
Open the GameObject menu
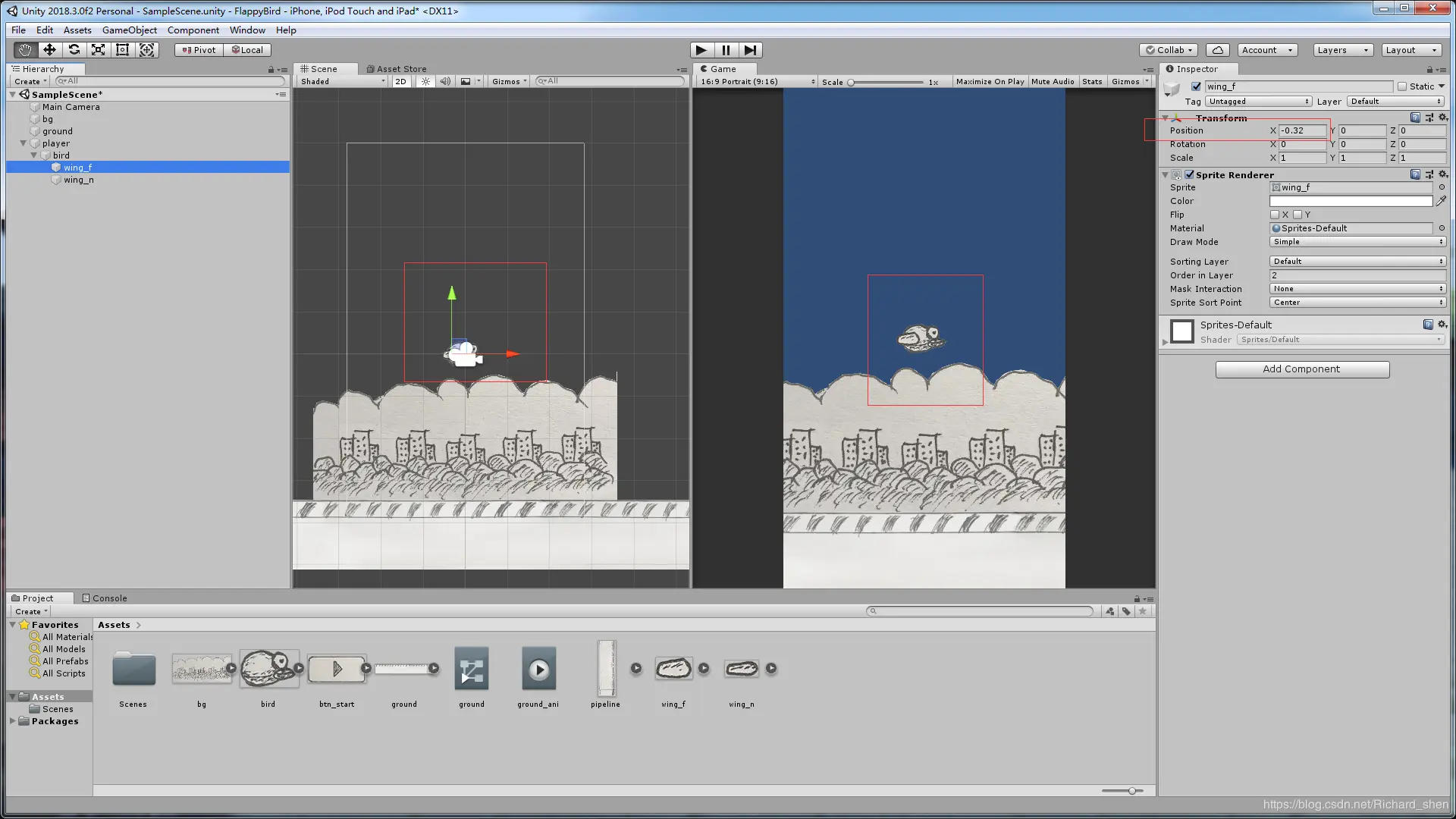point(129,30)
